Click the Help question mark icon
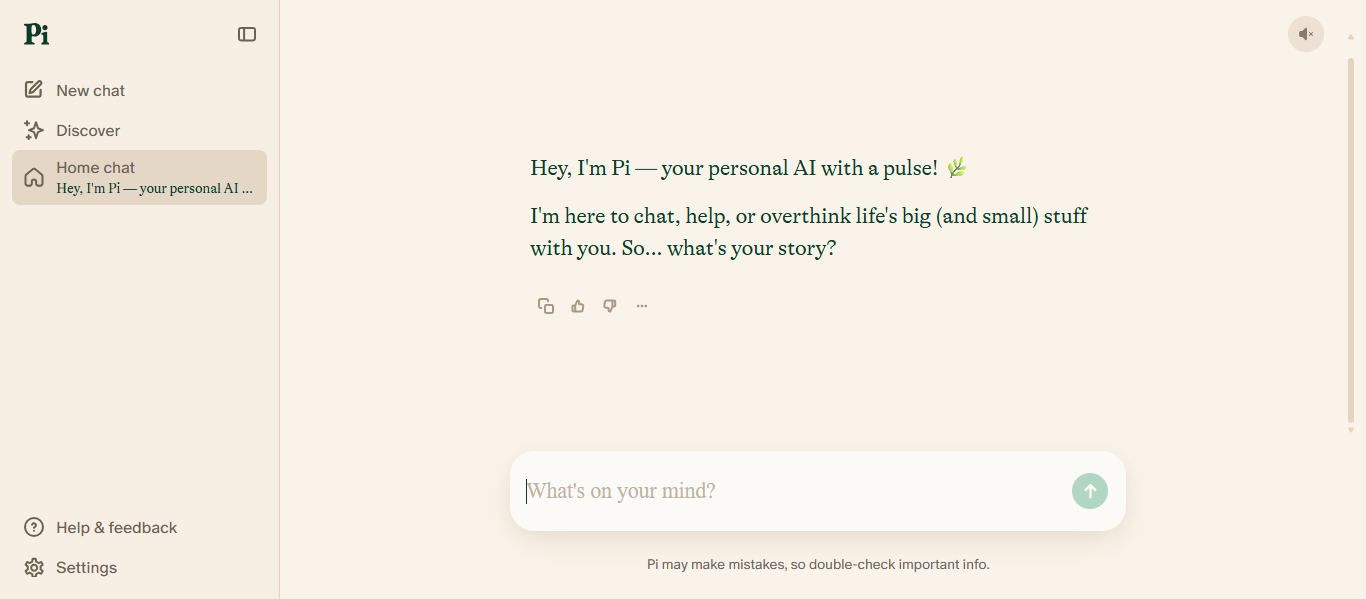1366x599 pixels. click(x=34, y=528)
